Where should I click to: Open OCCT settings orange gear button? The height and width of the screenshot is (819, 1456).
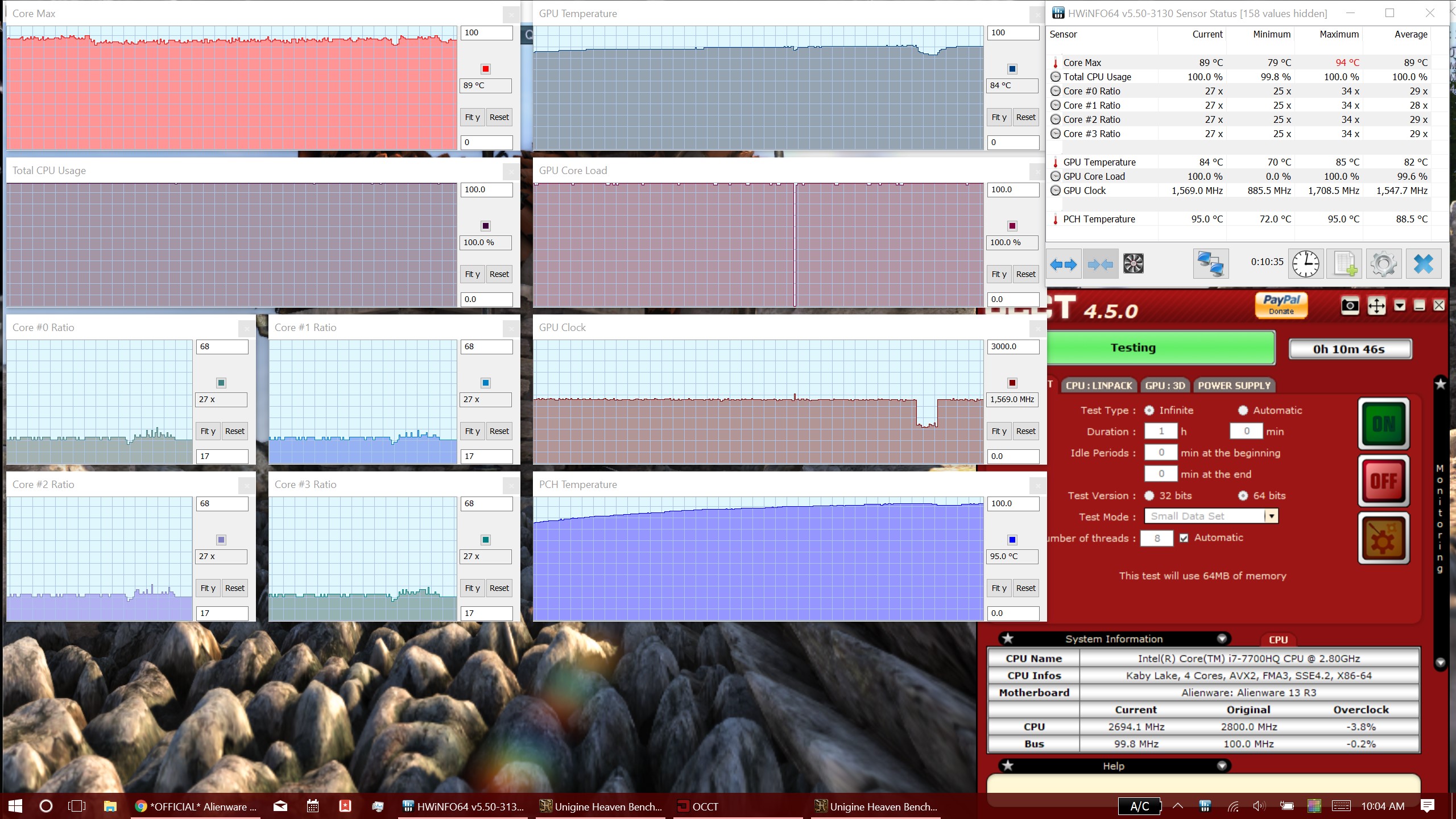(1383, 538)
